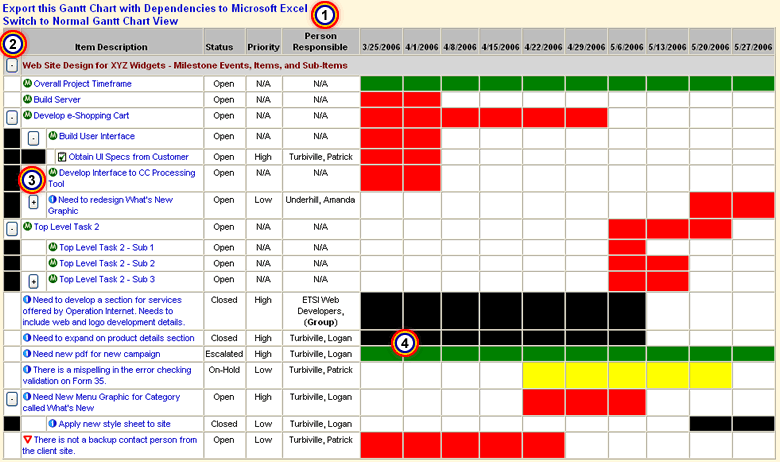Click the Person Responsible column header
This screenshot has width=780, height=462.
(x=320, y=41)
